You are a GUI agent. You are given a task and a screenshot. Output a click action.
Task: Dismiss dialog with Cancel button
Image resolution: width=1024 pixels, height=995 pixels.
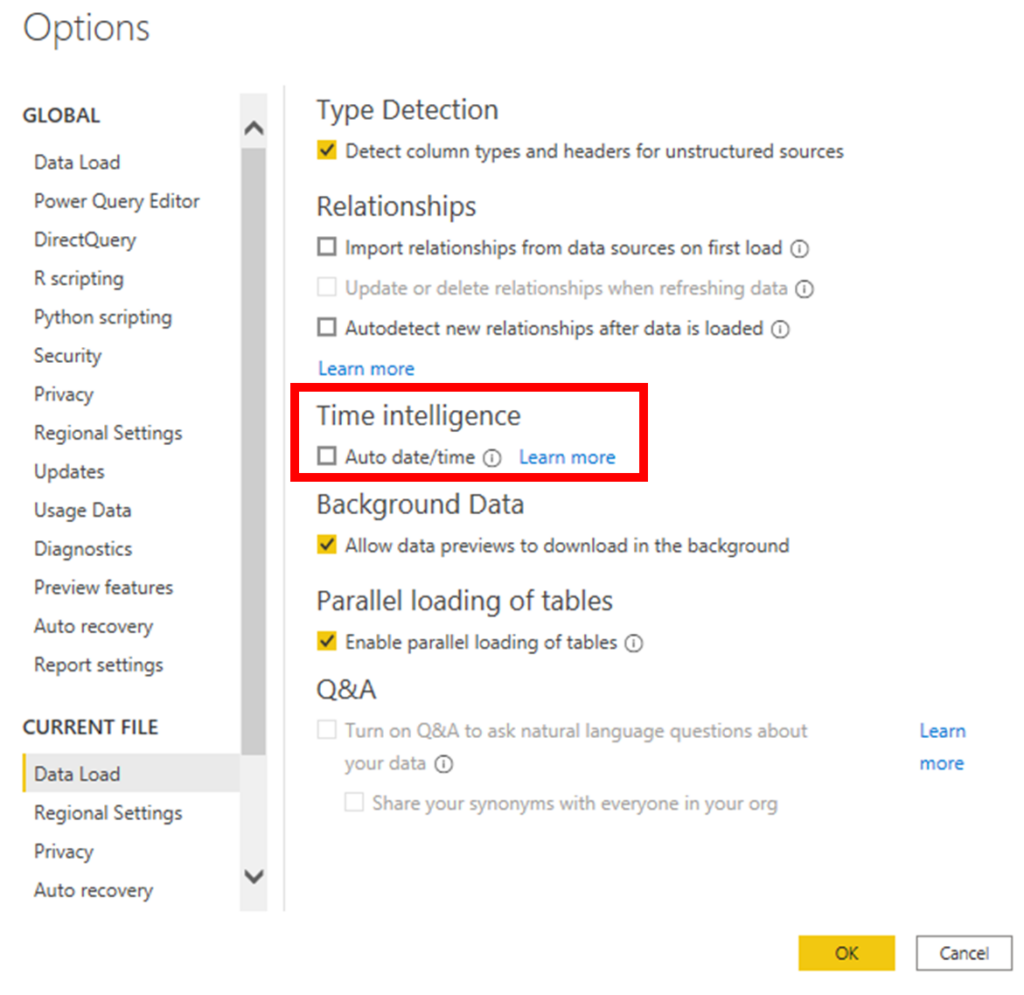(x=964, y=953)
